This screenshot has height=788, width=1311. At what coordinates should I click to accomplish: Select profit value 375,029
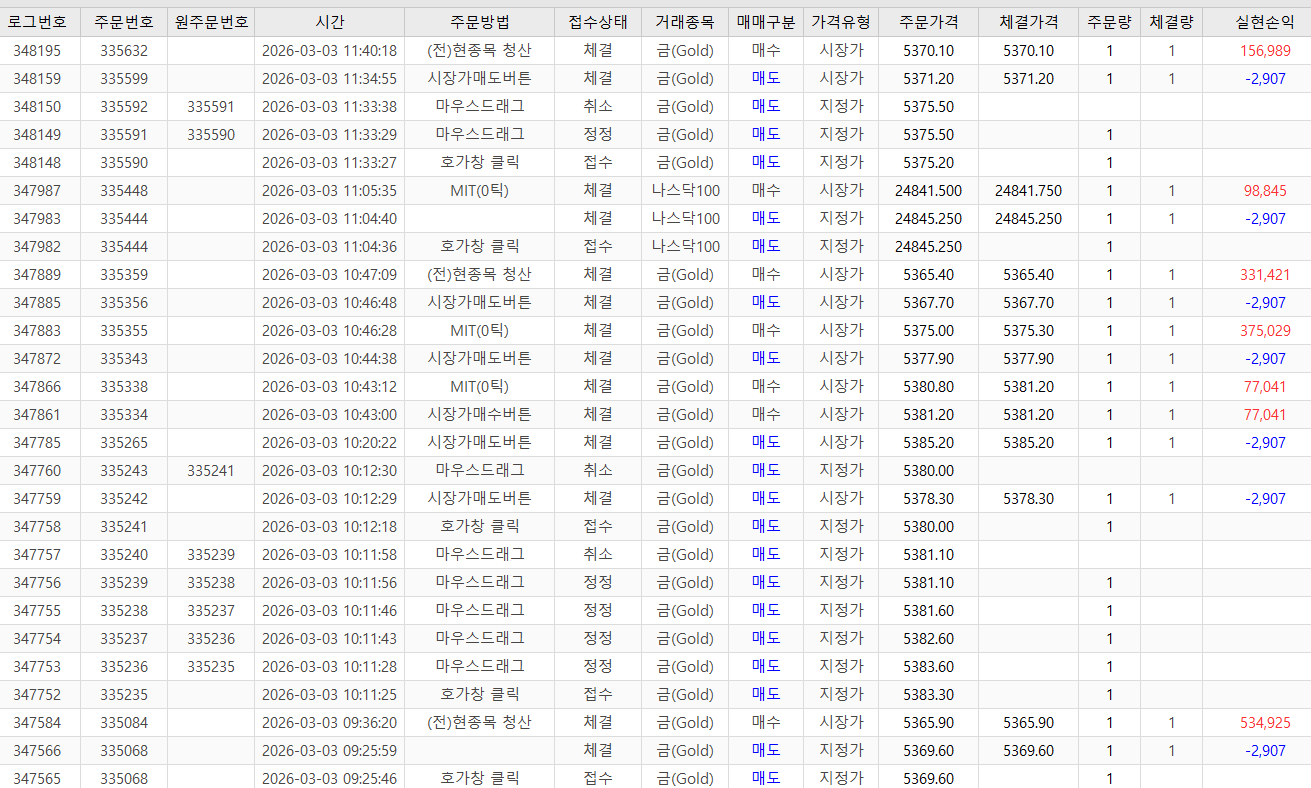pos(1265,331)
